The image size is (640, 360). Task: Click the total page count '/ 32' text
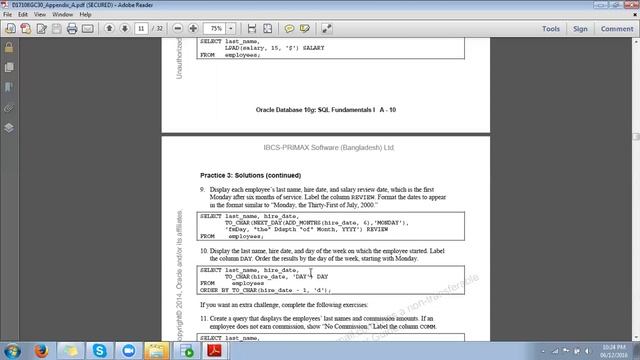click(157, 29)
